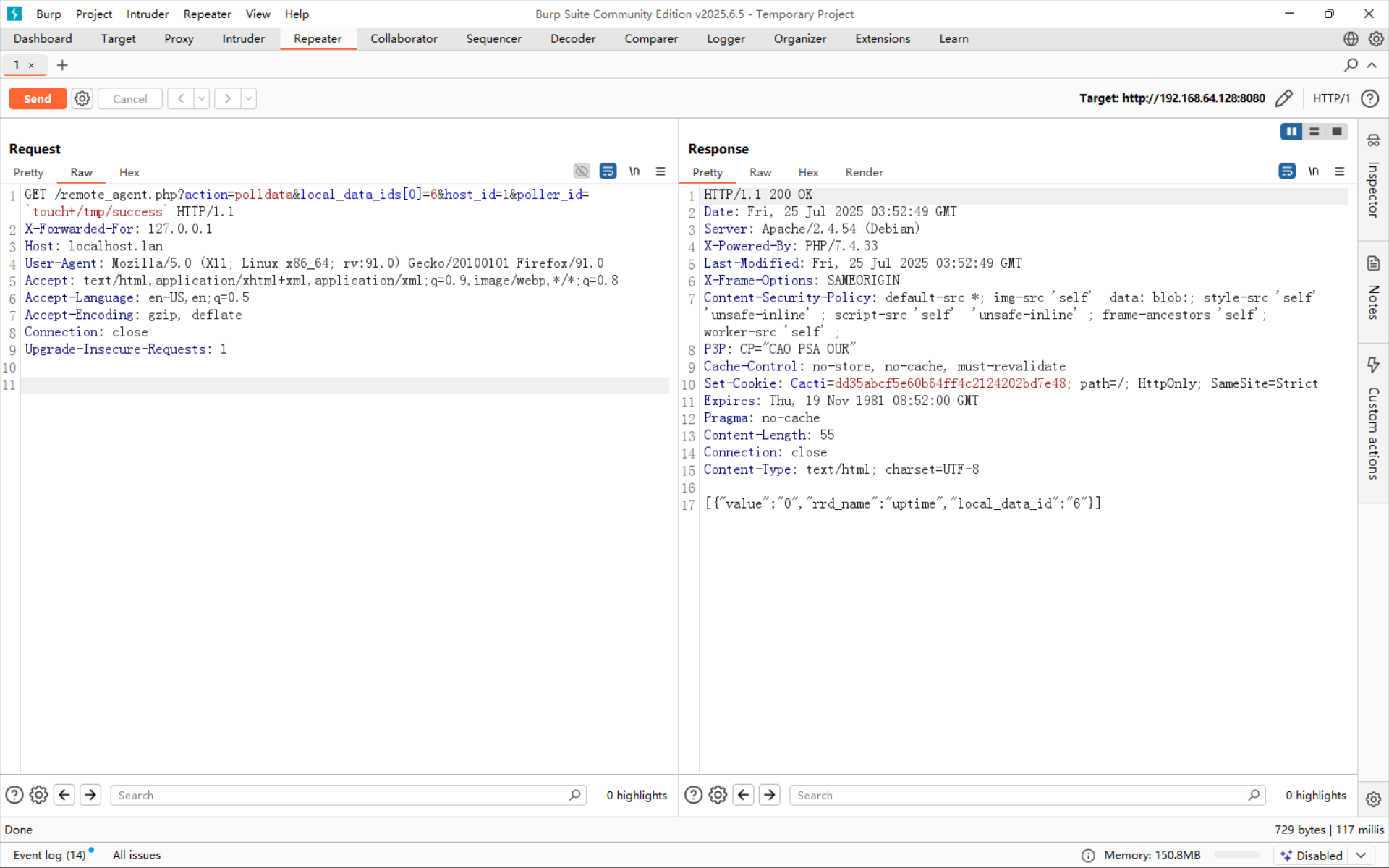Select side-by-side layout view
Image resolution: width=1389 pixels, height=868 pixels.
(1291, 132)
